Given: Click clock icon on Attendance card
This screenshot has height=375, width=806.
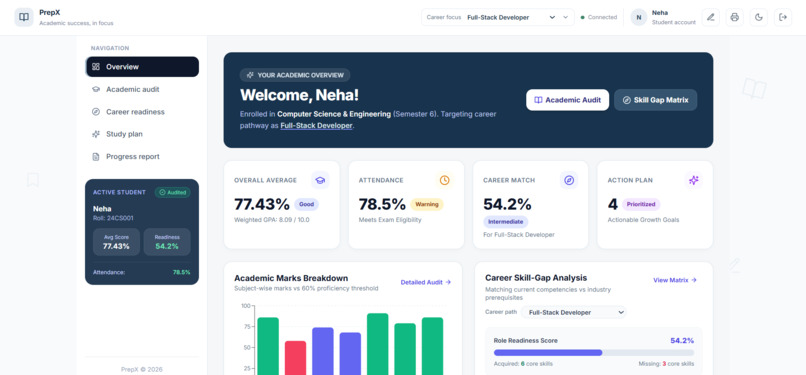Looking at the screenshot, I should coord(445,180).
